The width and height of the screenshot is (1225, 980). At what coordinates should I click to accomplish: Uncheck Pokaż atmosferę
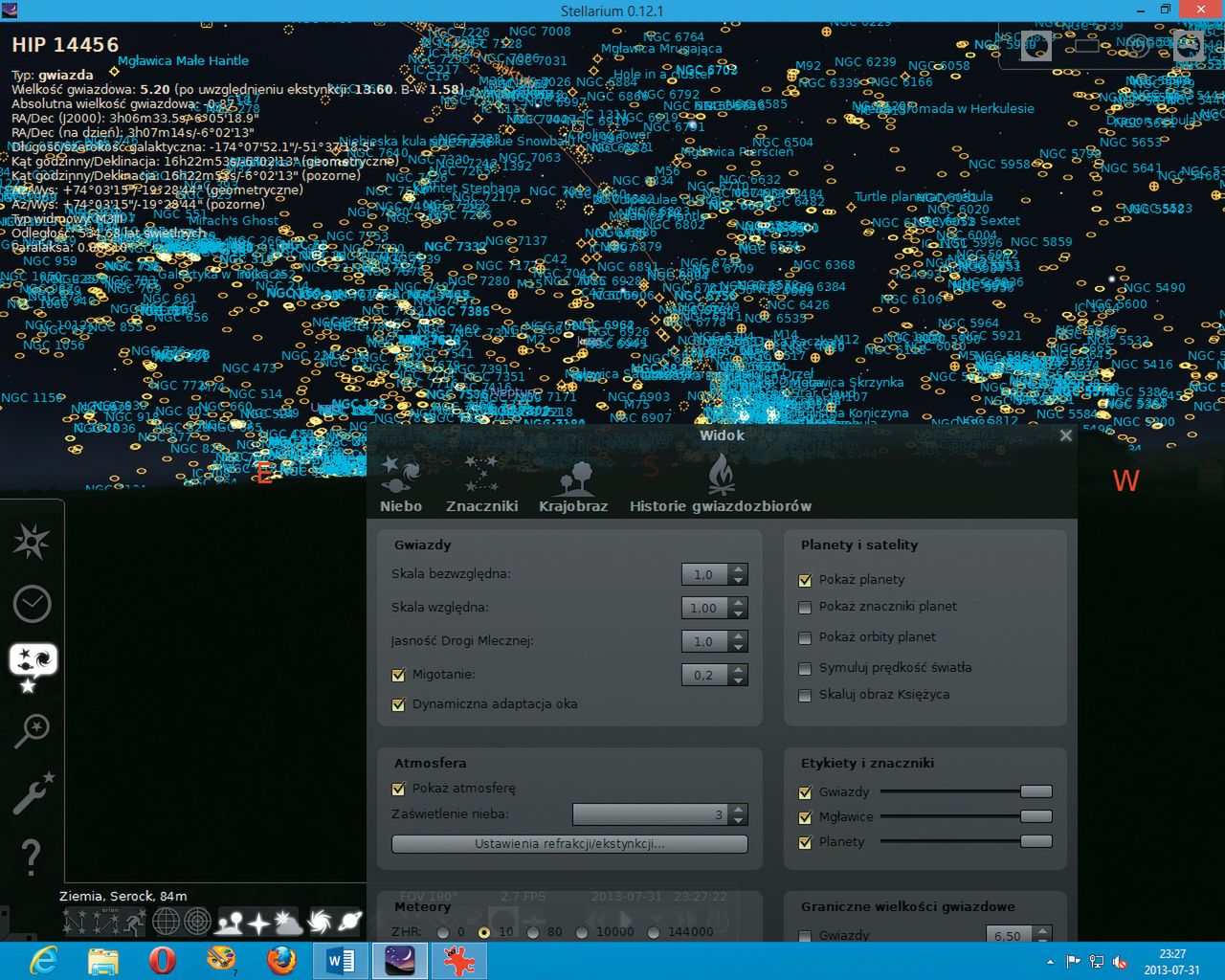point(399,790)
